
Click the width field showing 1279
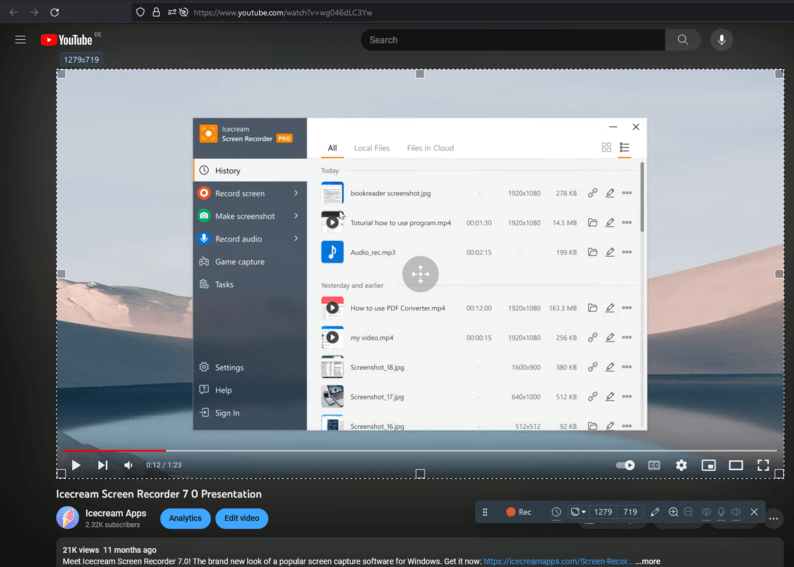point(603,512)
